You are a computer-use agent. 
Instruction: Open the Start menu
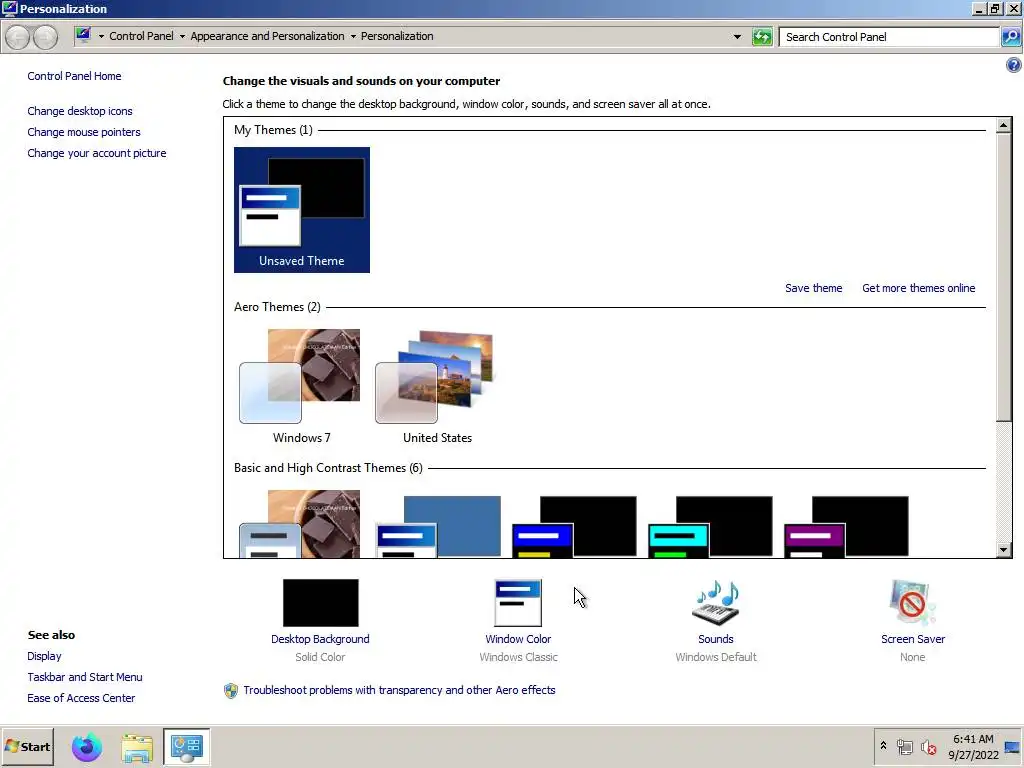[27, 746]
